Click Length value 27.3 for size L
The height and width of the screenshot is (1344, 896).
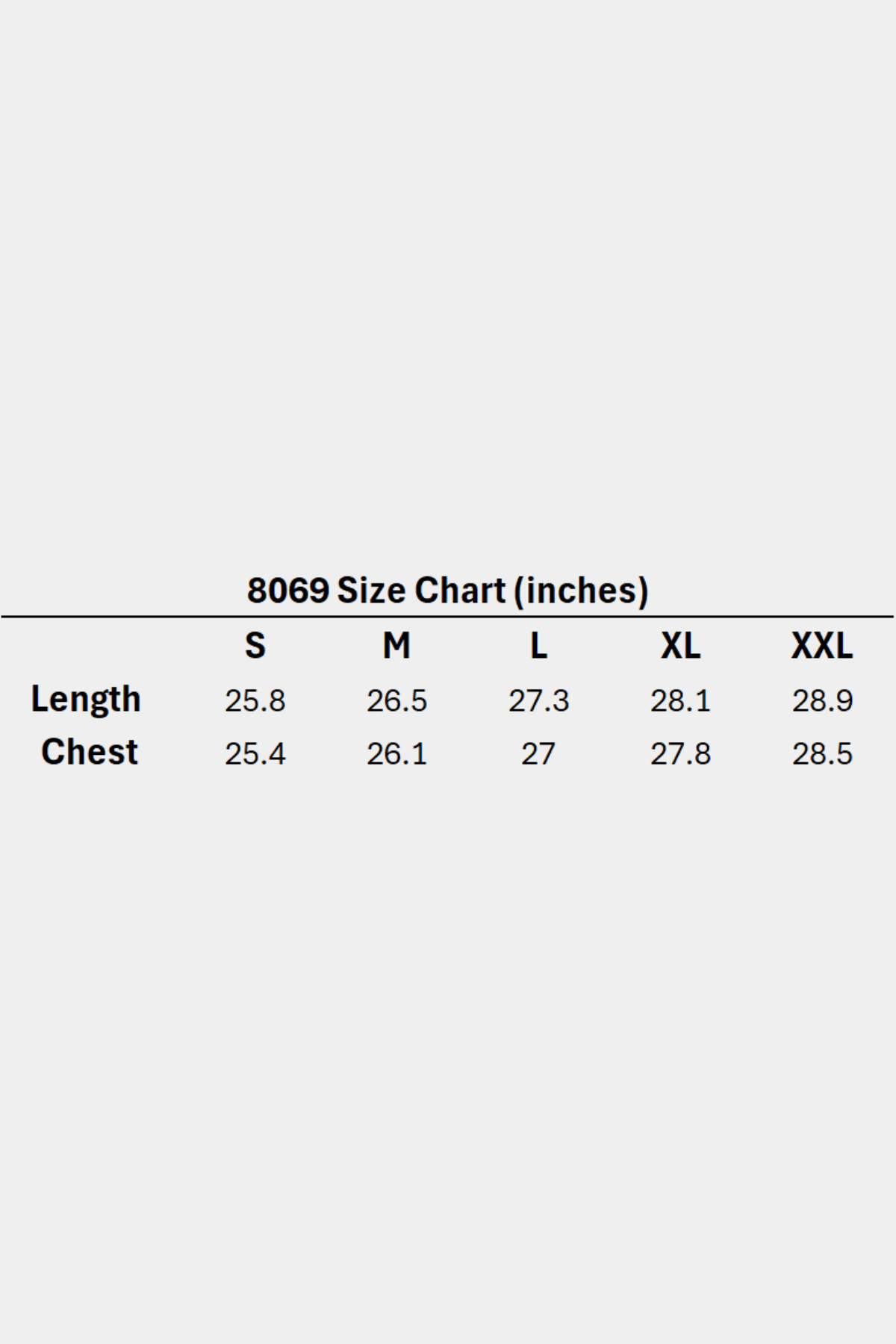point(538,701)
